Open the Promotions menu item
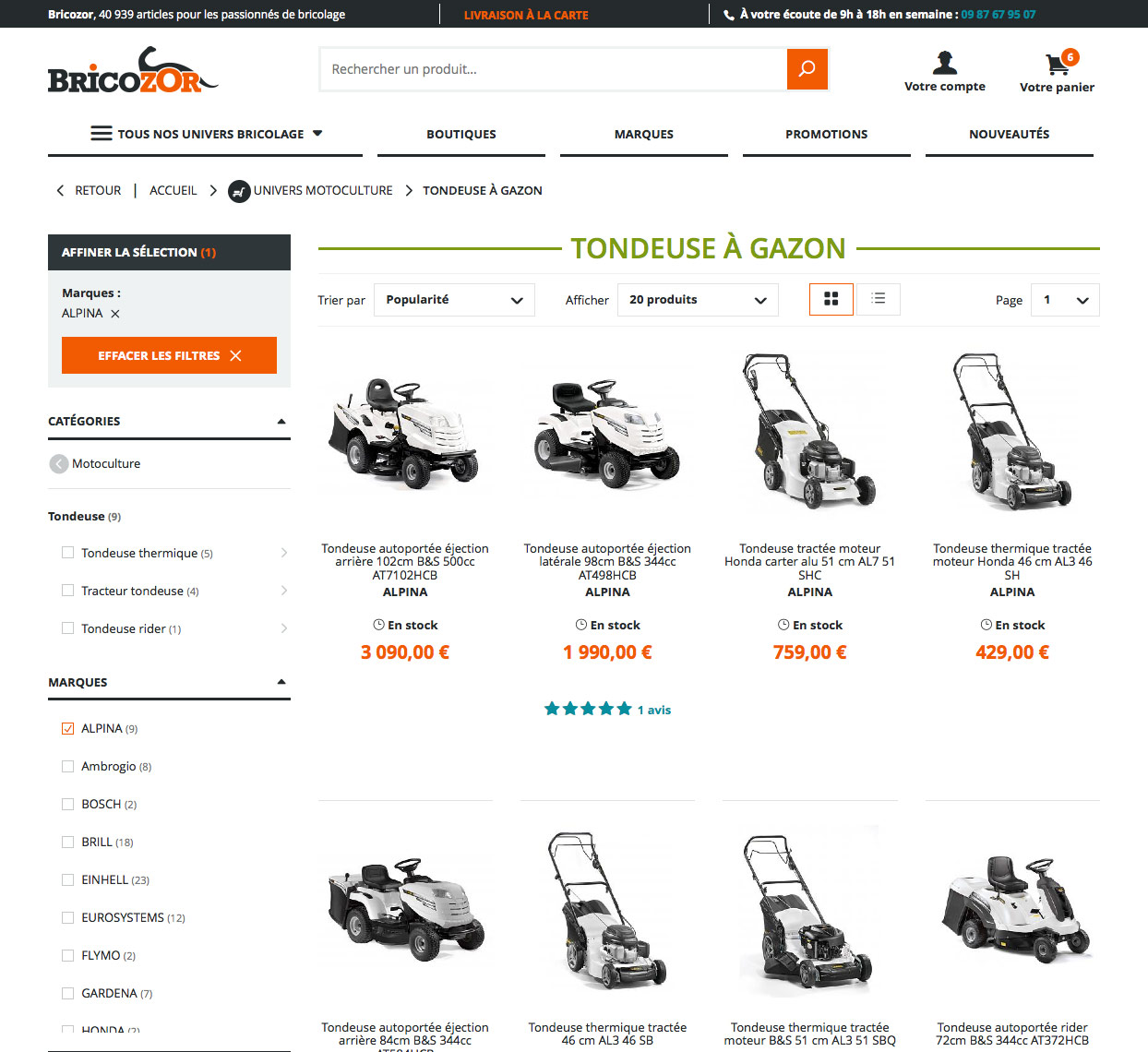1148x1052 pixels. click(827, 134)
